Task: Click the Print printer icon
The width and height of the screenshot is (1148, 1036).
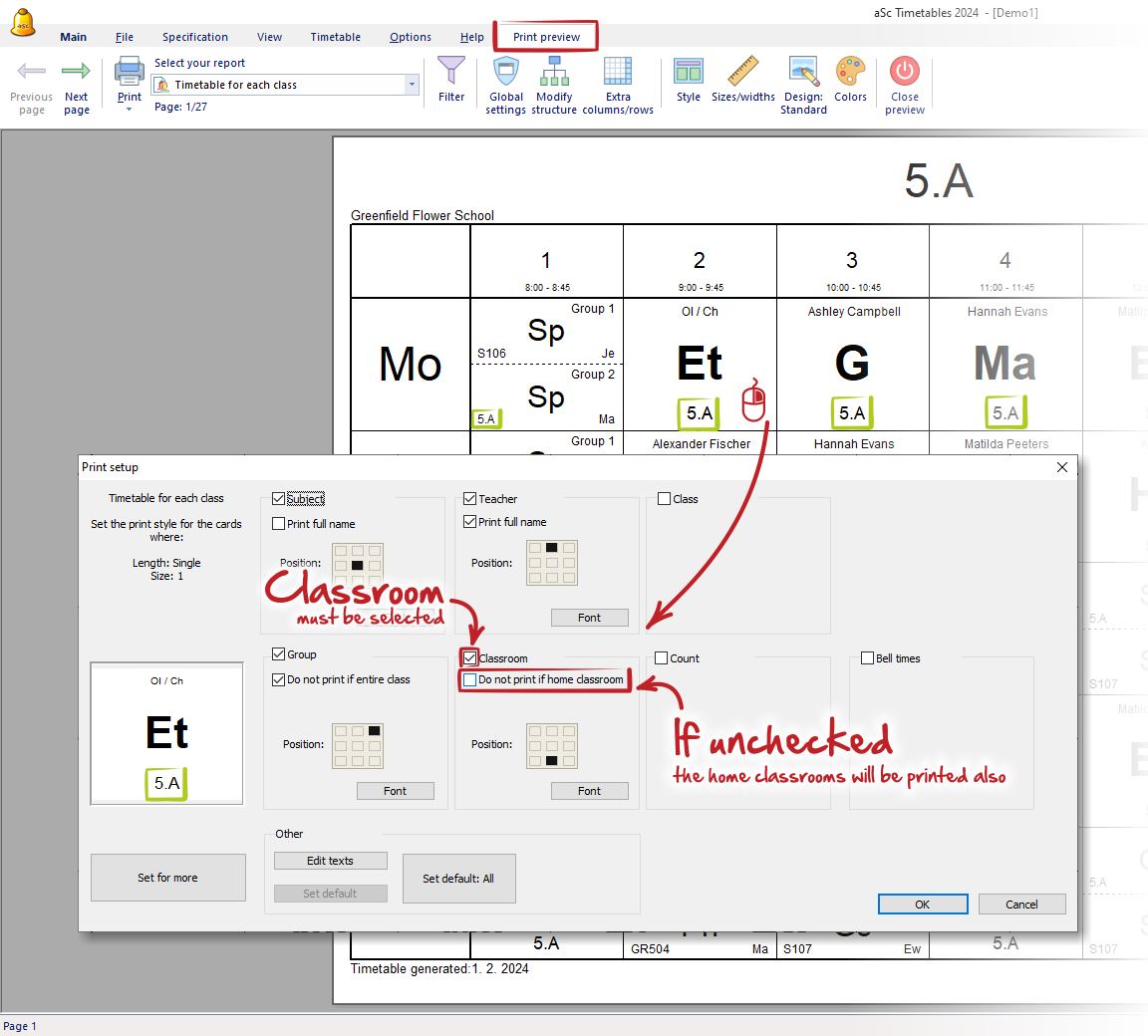Action: 130,71
